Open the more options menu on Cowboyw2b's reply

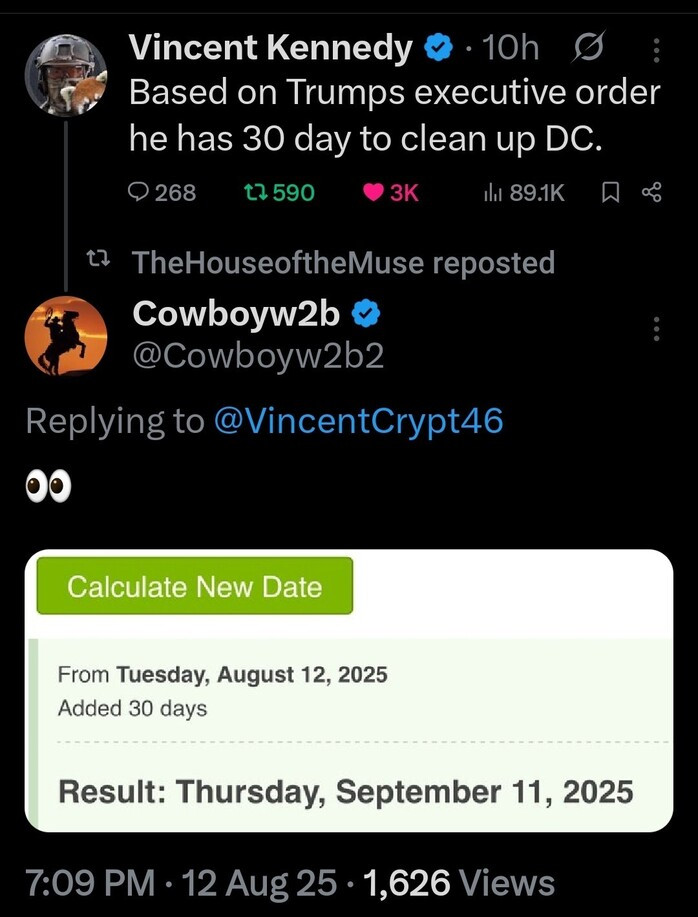coord(656,328)
